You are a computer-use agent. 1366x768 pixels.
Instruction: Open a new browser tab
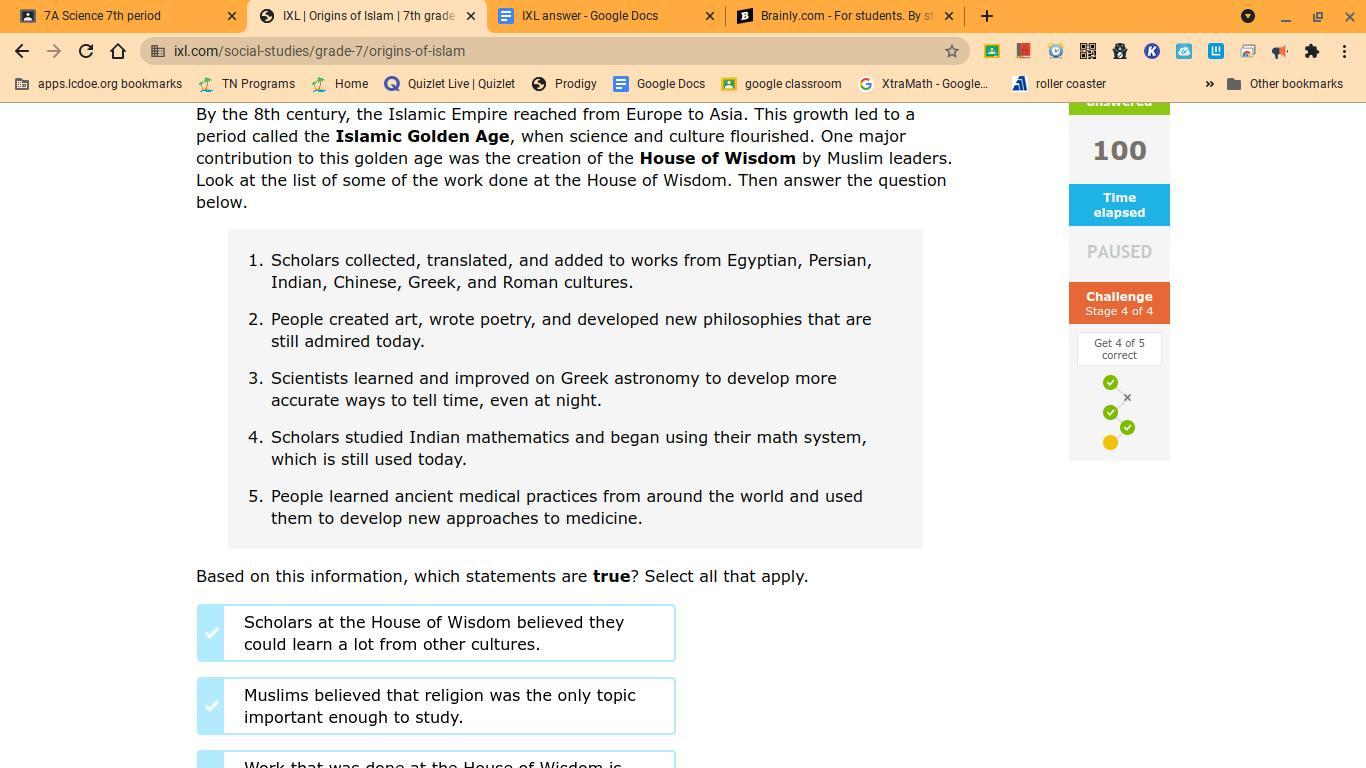[987, 16]
